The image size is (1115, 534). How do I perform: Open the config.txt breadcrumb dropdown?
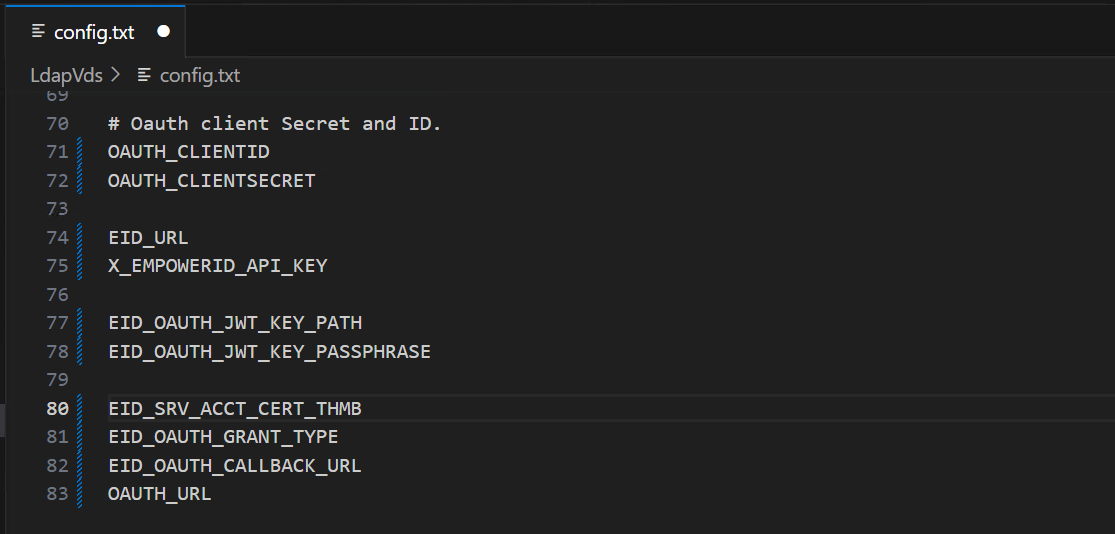(x=199, y=75)
